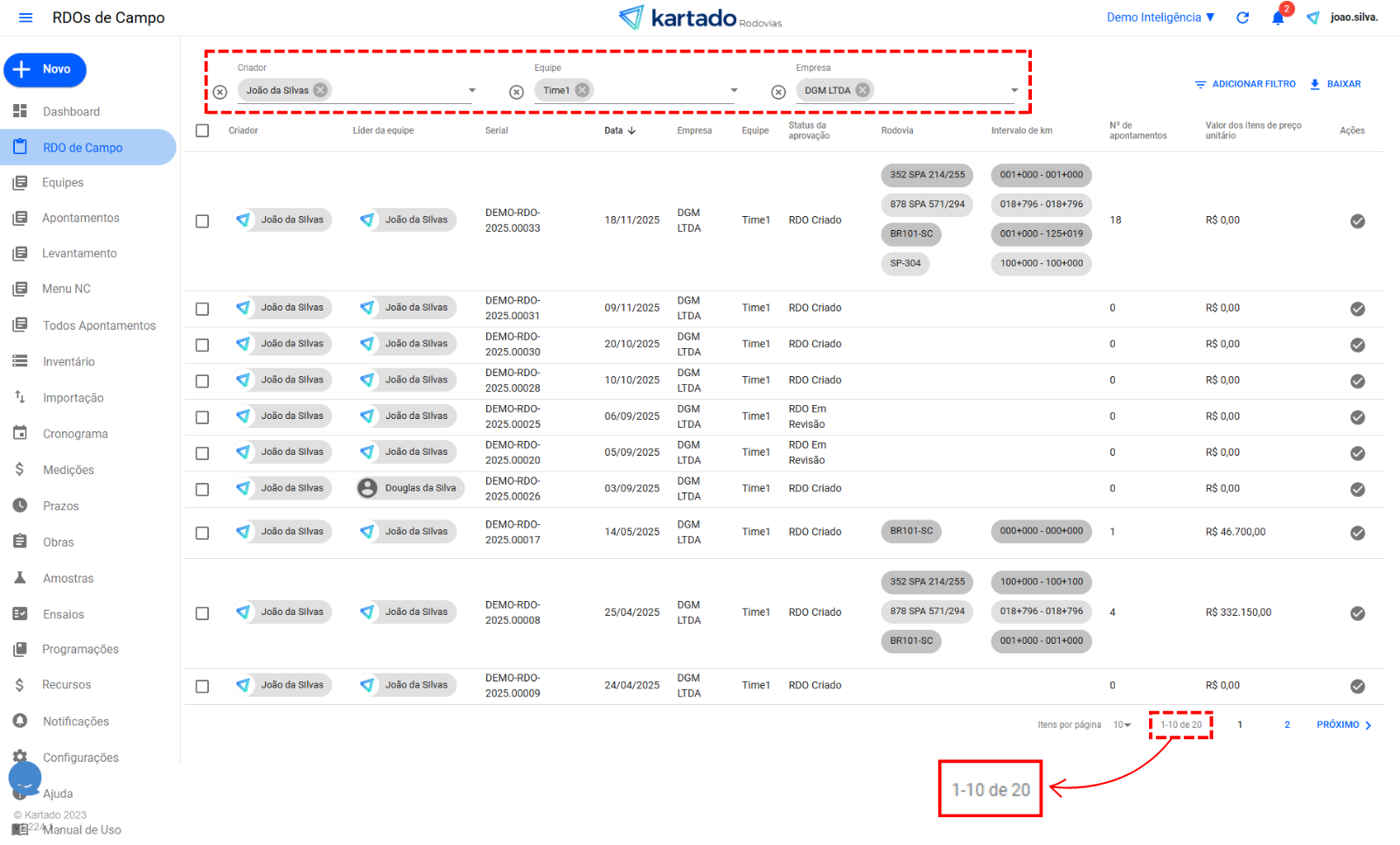Remove the Time1 team filter chip
This screenshot has height=845, width=1400.
point(582,90)
